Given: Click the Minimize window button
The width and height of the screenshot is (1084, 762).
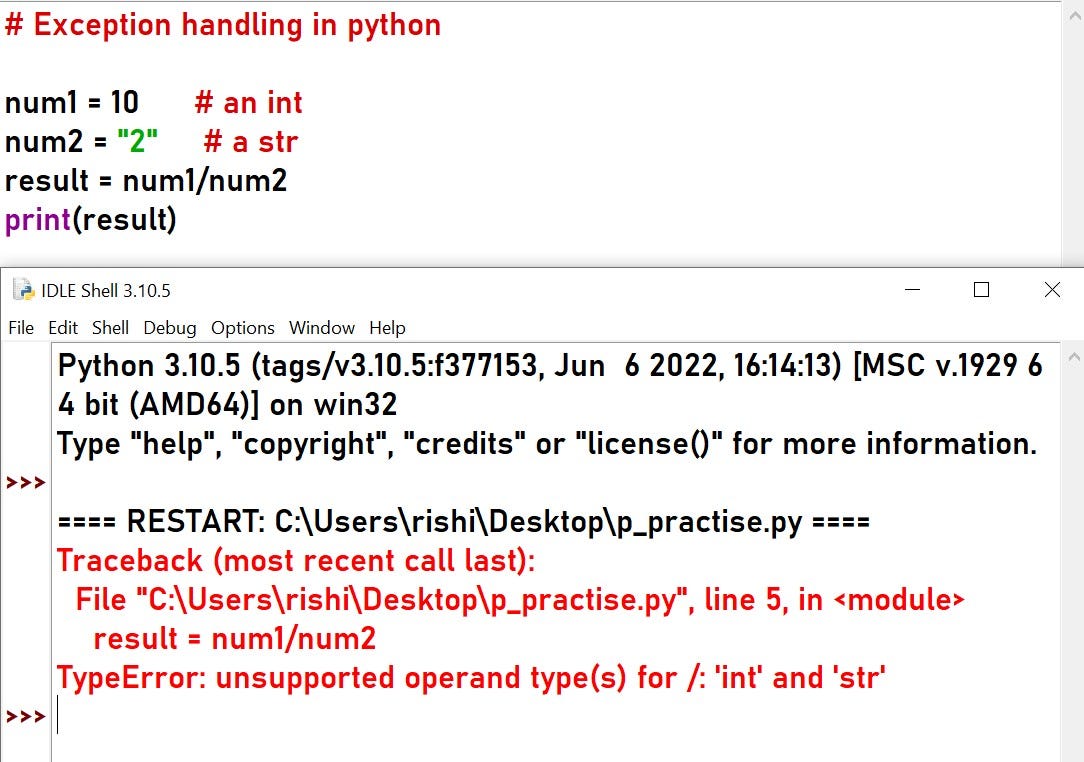Looking at the screenshot, I should pyautogui.click(x=912, y=290).
